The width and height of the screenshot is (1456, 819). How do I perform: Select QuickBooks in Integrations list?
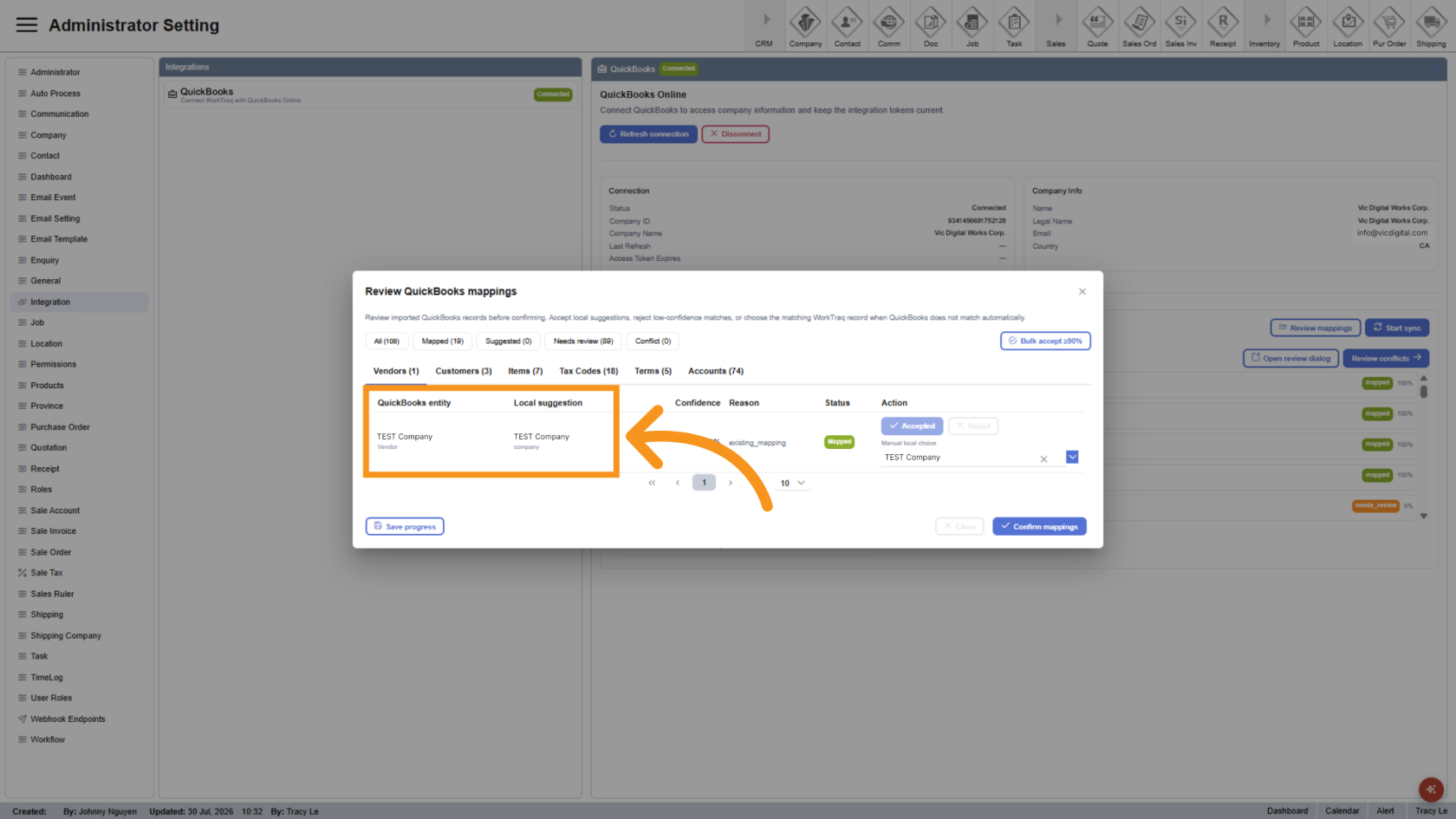click(x=370, y=94)
